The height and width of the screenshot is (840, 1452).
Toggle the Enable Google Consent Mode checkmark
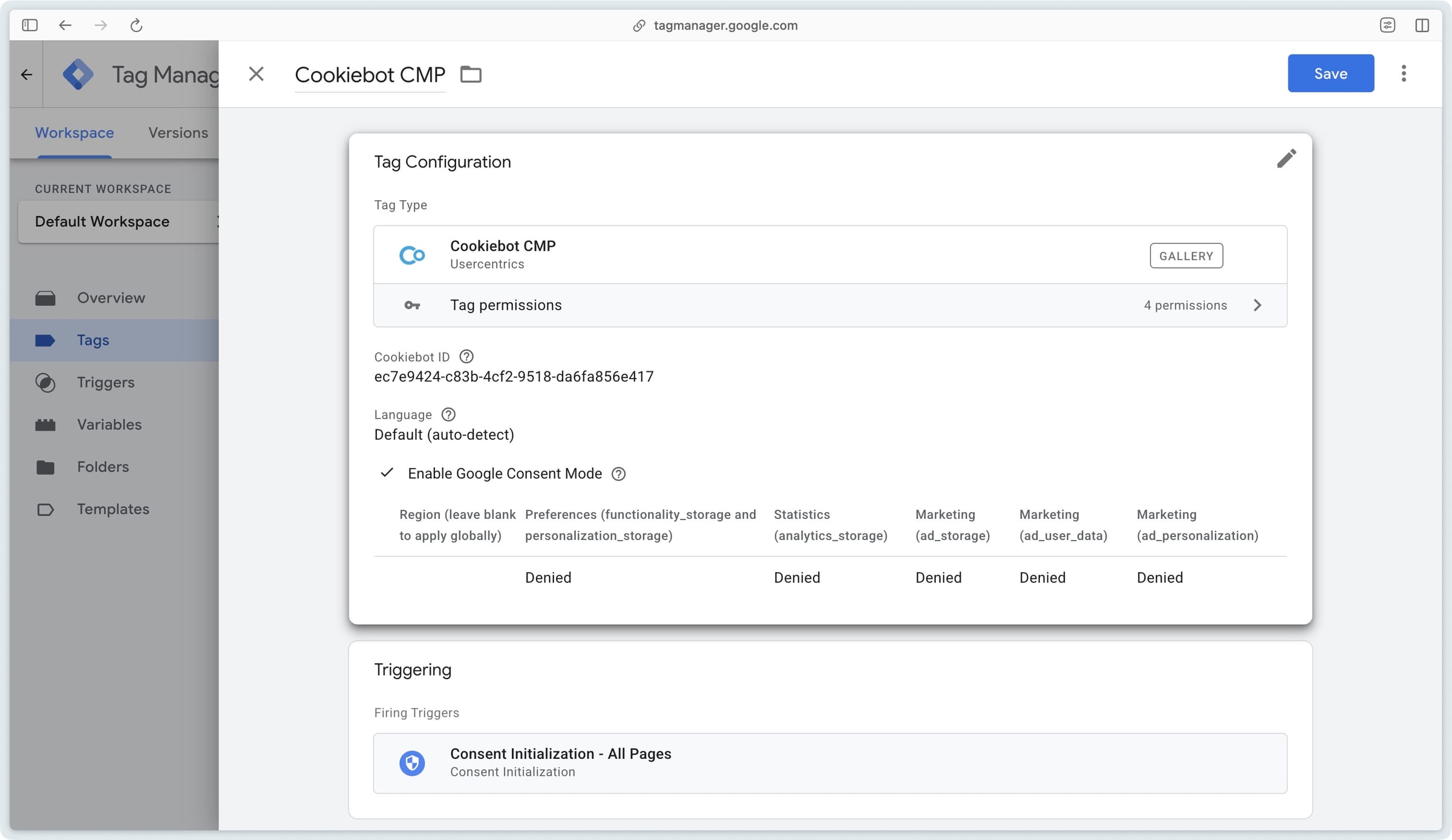click(x=387, y=473)
